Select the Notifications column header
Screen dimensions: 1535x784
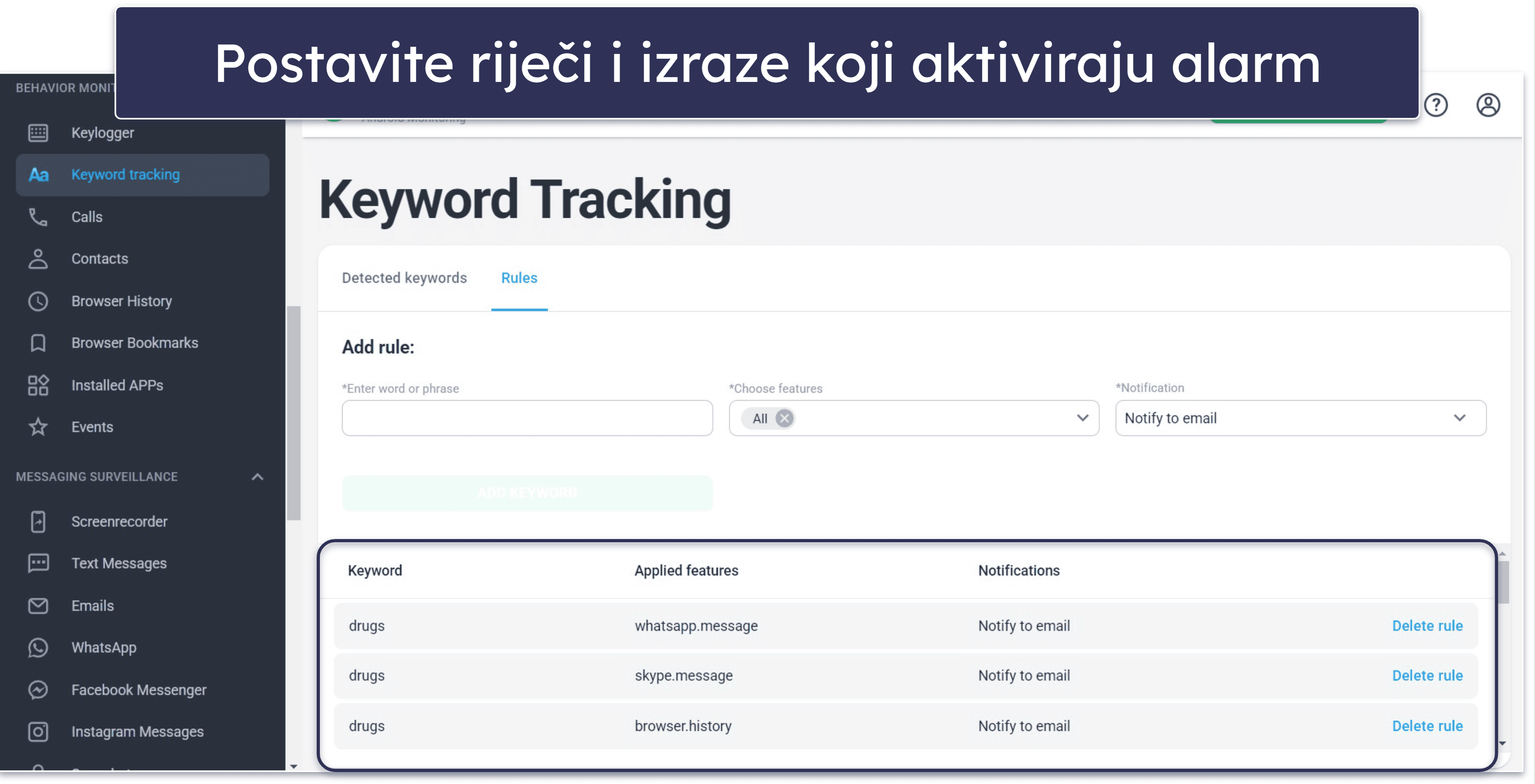click(x=1018, y=570)
